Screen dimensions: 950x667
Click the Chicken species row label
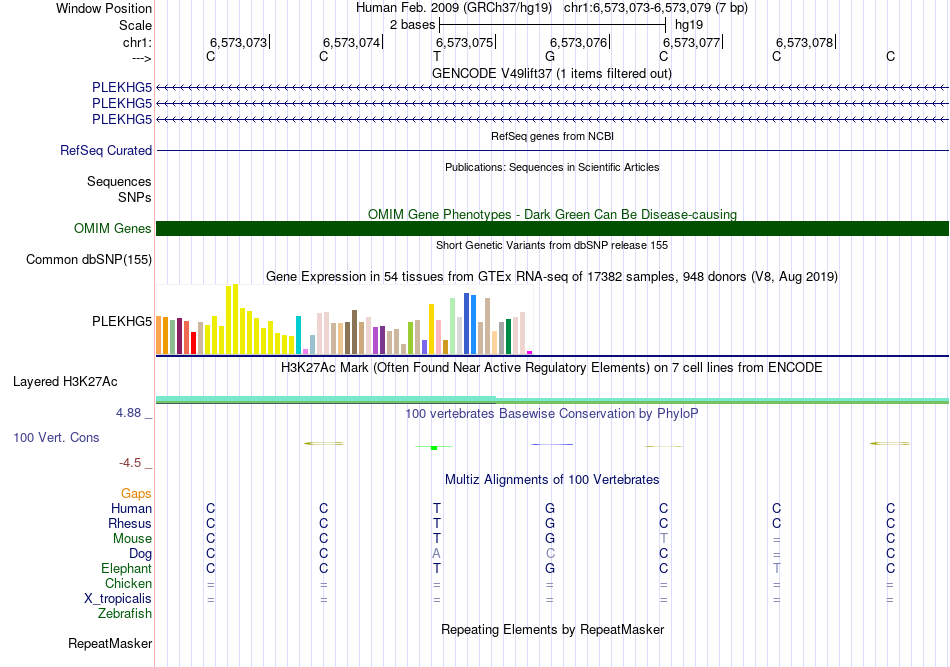coord(128,583)
